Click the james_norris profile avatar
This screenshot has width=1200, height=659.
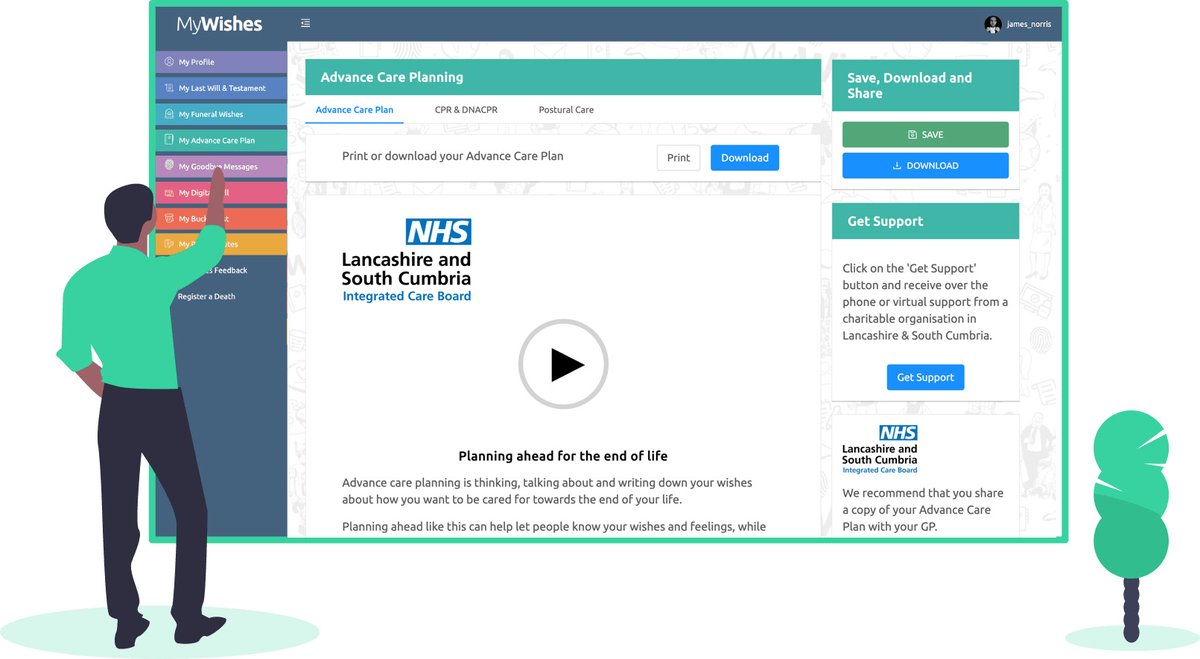pos(993,25)
